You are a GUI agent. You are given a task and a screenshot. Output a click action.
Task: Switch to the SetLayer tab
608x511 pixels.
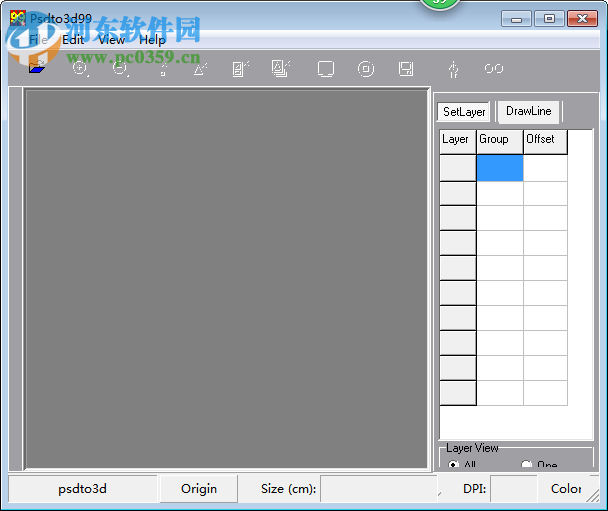click(x=464, y=112)
